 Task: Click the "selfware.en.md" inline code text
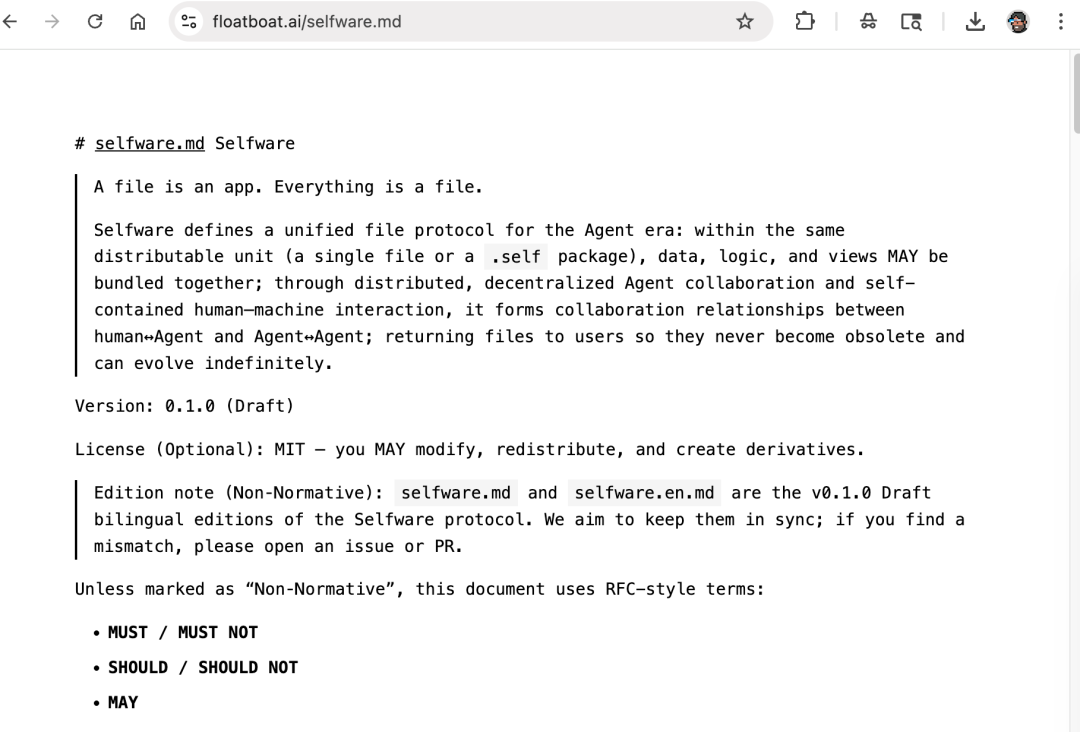(x=644, y=493)
